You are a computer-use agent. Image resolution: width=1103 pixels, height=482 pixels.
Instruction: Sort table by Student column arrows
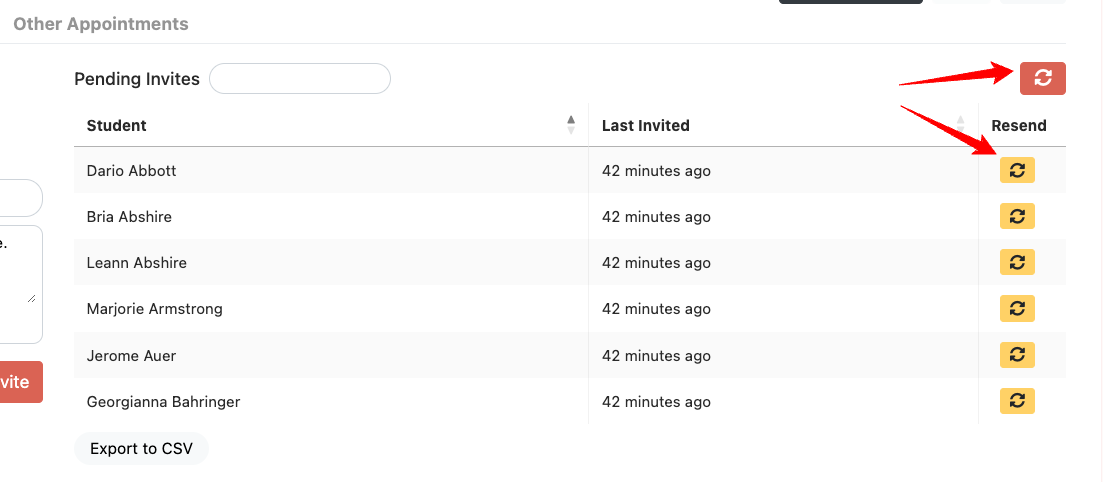click(x=571, y=125)
